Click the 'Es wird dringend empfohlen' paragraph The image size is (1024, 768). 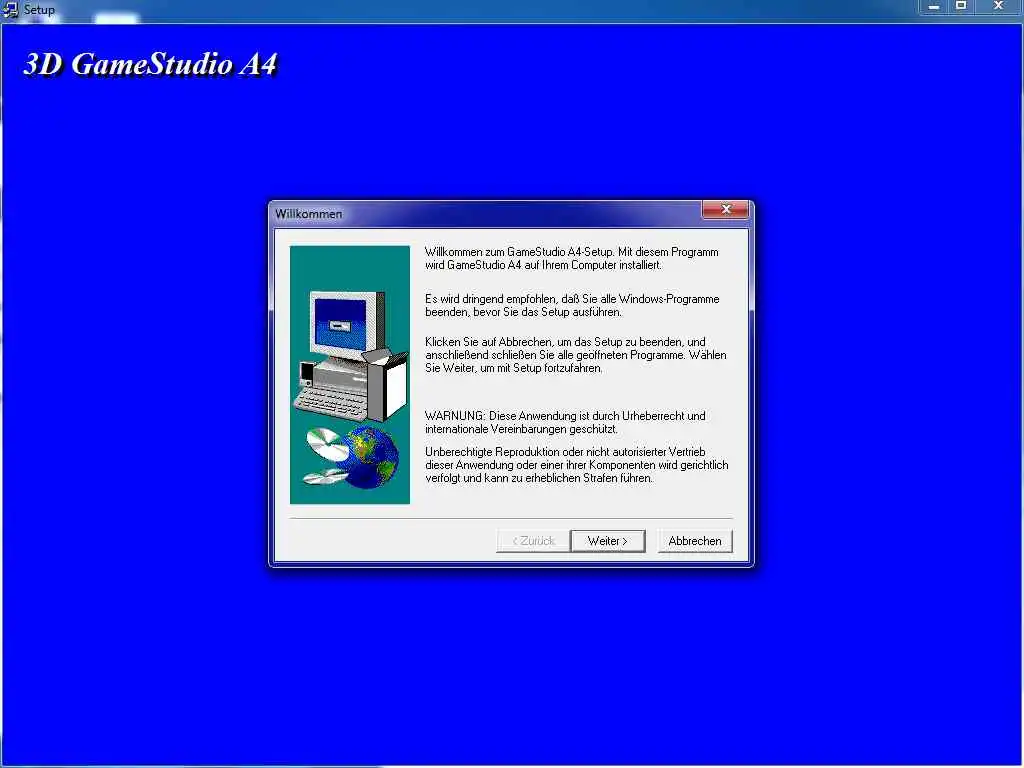(x=572, y=306)
